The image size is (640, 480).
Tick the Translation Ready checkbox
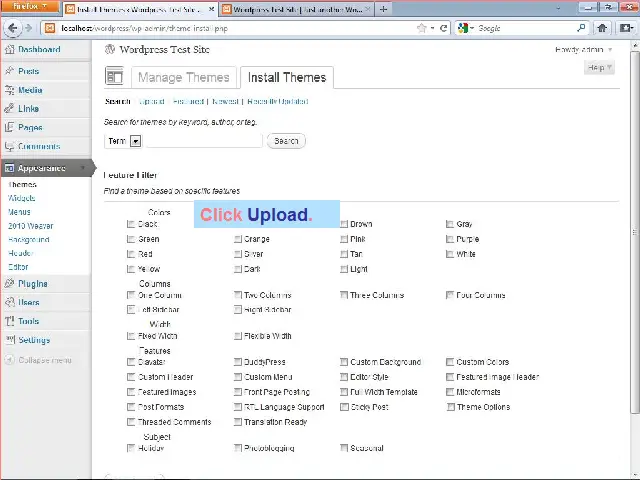click(x=238, y=422)
